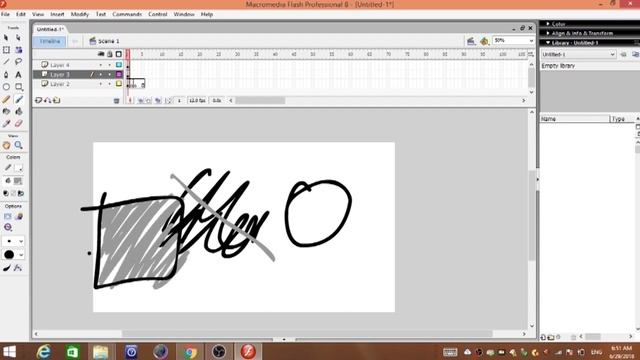Screen dimensions: 640x360
Task: Select the Oval tool
Action: 6,87
